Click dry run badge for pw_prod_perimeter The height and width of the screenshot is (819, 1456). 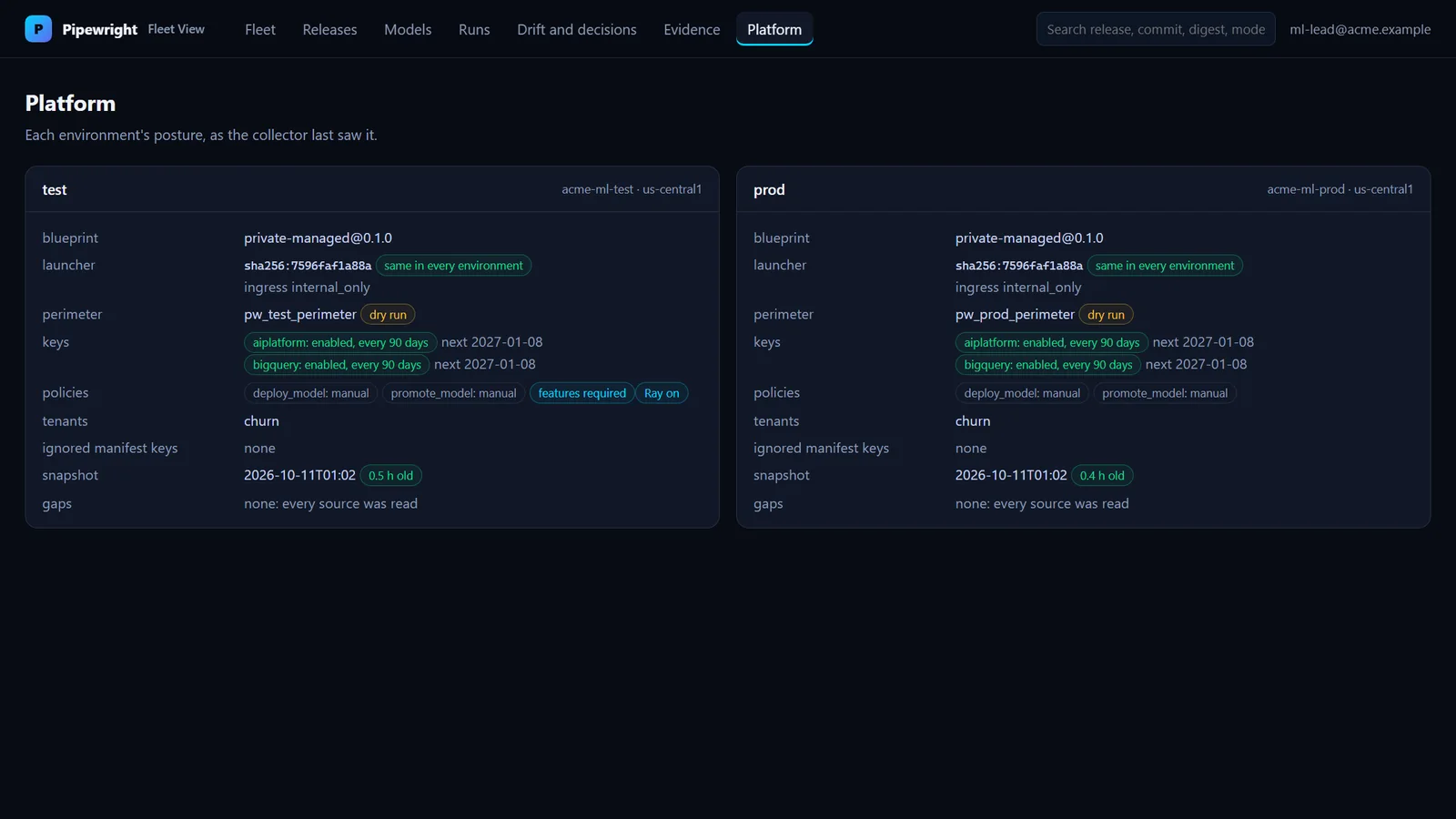click(1106, 315)
